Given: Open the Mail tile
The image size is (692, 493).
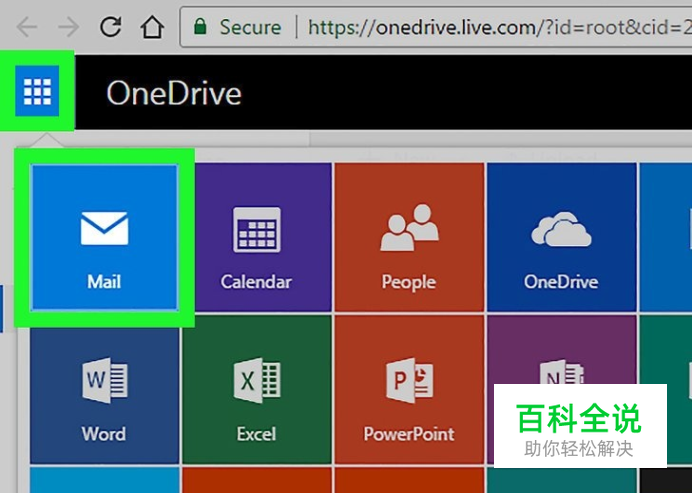Looking at the screenshot, I should coord(105,237).
